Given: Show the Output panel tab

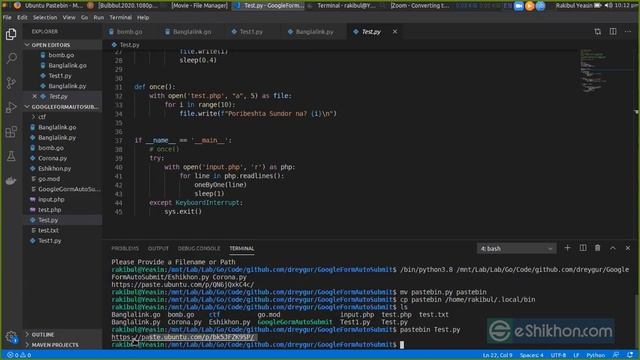Looking at the screenshot, I should tap(158, 249).
